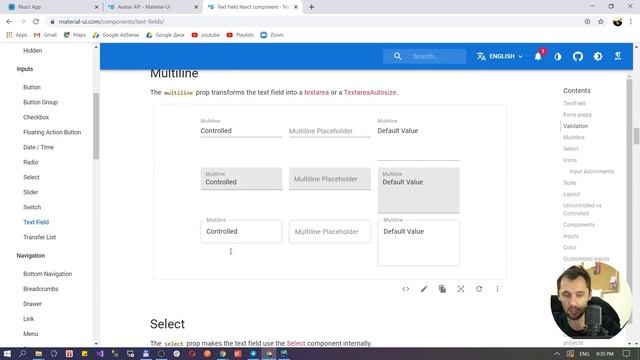Open the edit website colors icon
The height and width of the screenshot is (360, 640).
(x=558, y=56)
